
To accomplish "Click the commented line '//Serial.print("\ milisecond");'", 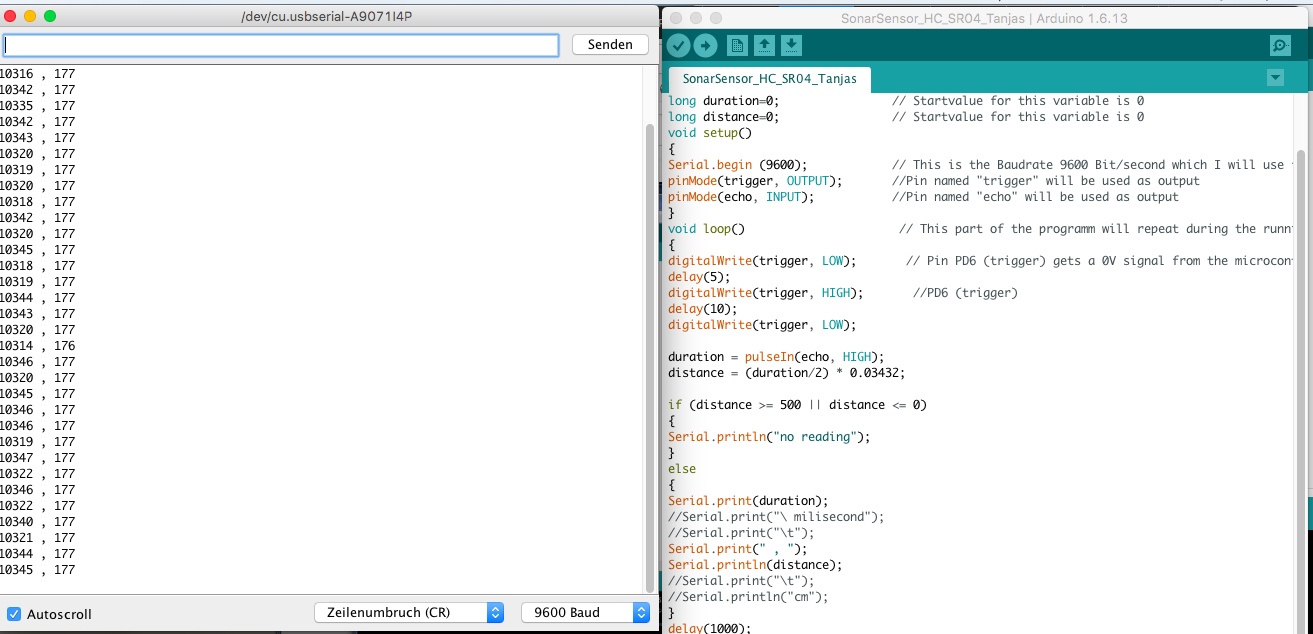I will (x=776, y=517).
